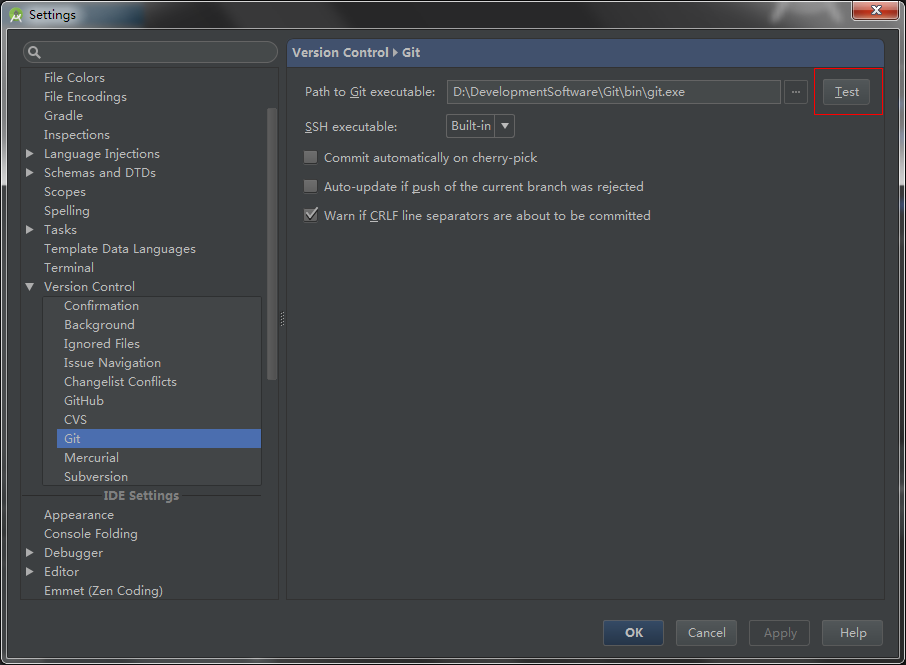Click the Android Studio icon in title bar
Viewport: 906px width, 665px height.
pos(16,15)
